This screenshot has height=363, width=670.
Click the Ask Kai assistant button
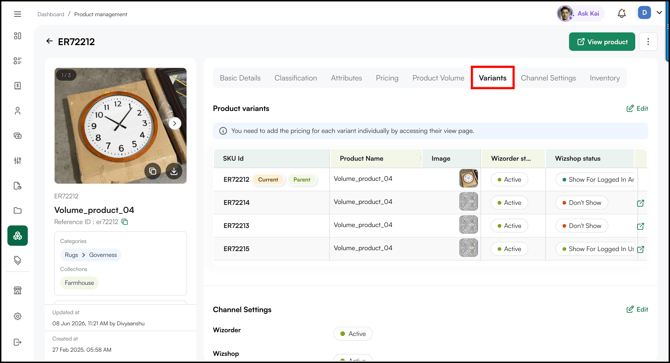580,14
